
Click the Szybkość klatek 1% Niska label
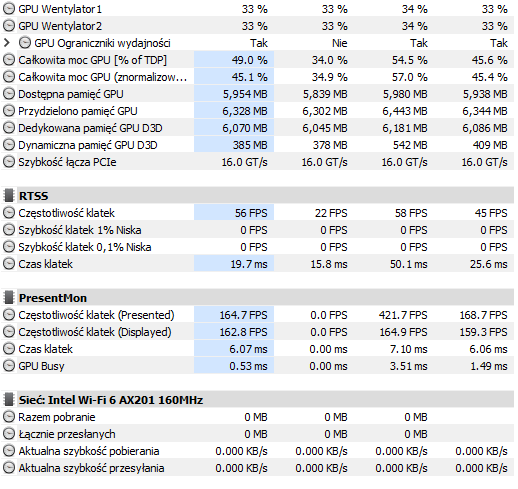(x=80, y=230)
